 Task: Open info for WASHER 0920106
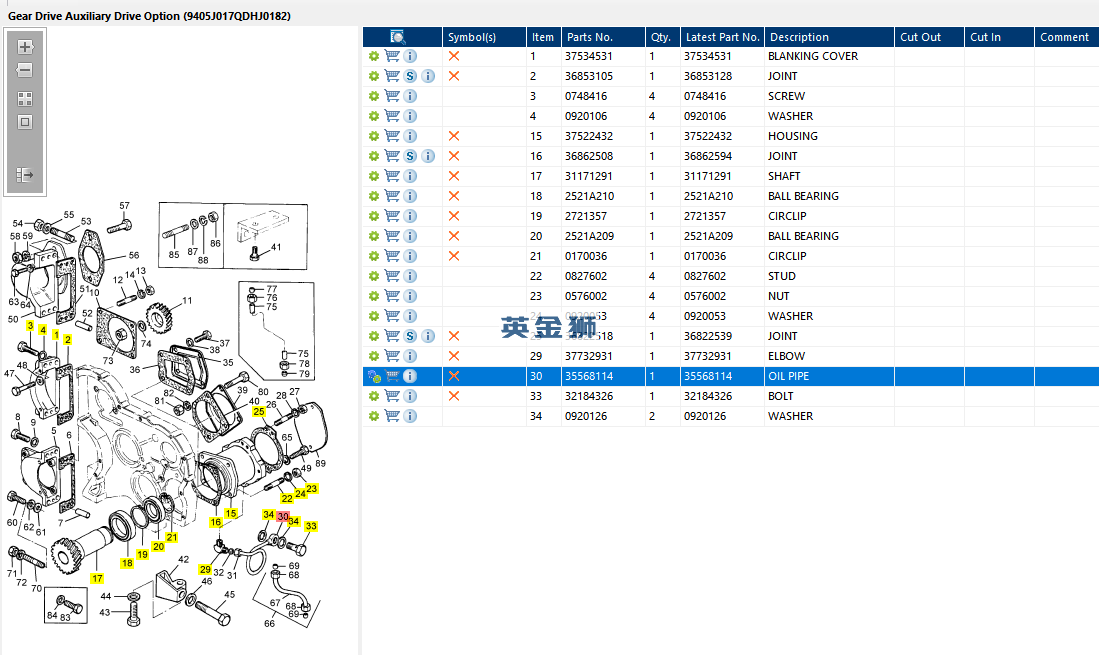tap(410, 116)
